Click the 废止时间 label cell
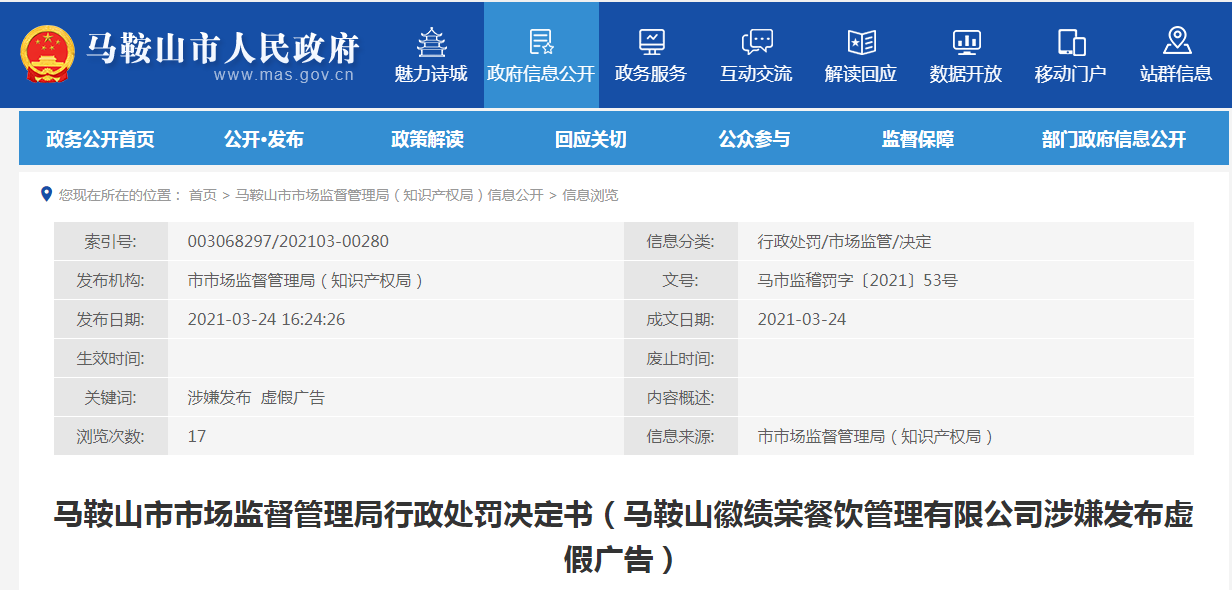 coord(680,358)
